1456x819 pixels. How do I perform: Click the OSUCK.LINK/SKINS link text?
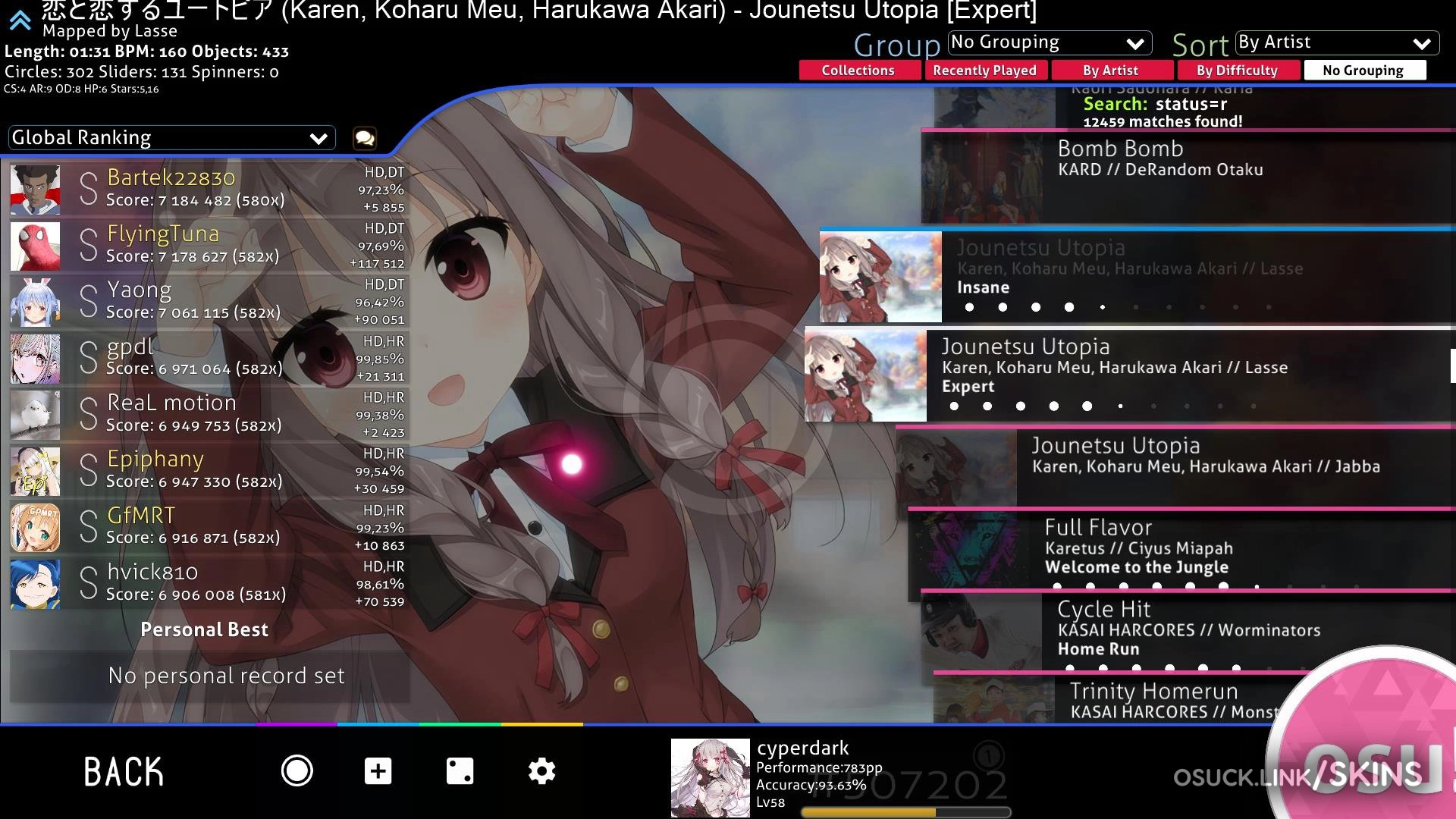(x=1297, y=776)
